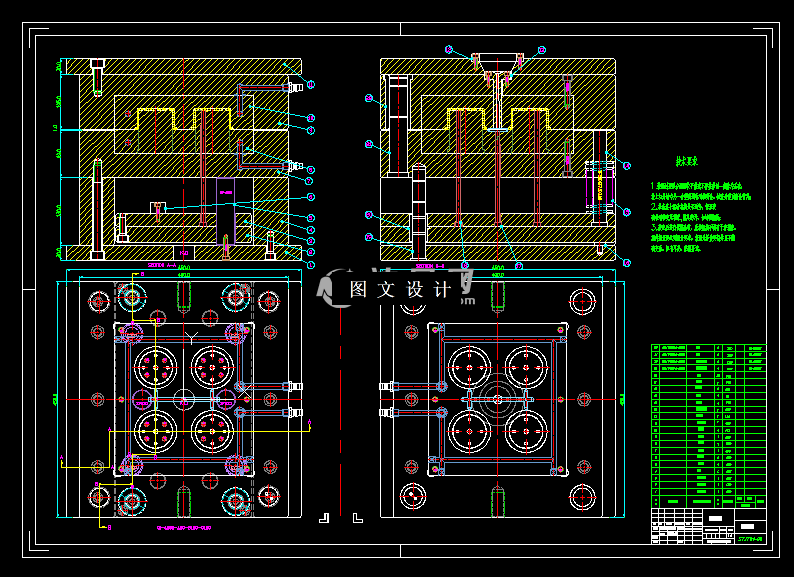Screen dimensions: 794x577
Task: Select part balloon 4 in section A-A
Action: 310,230
